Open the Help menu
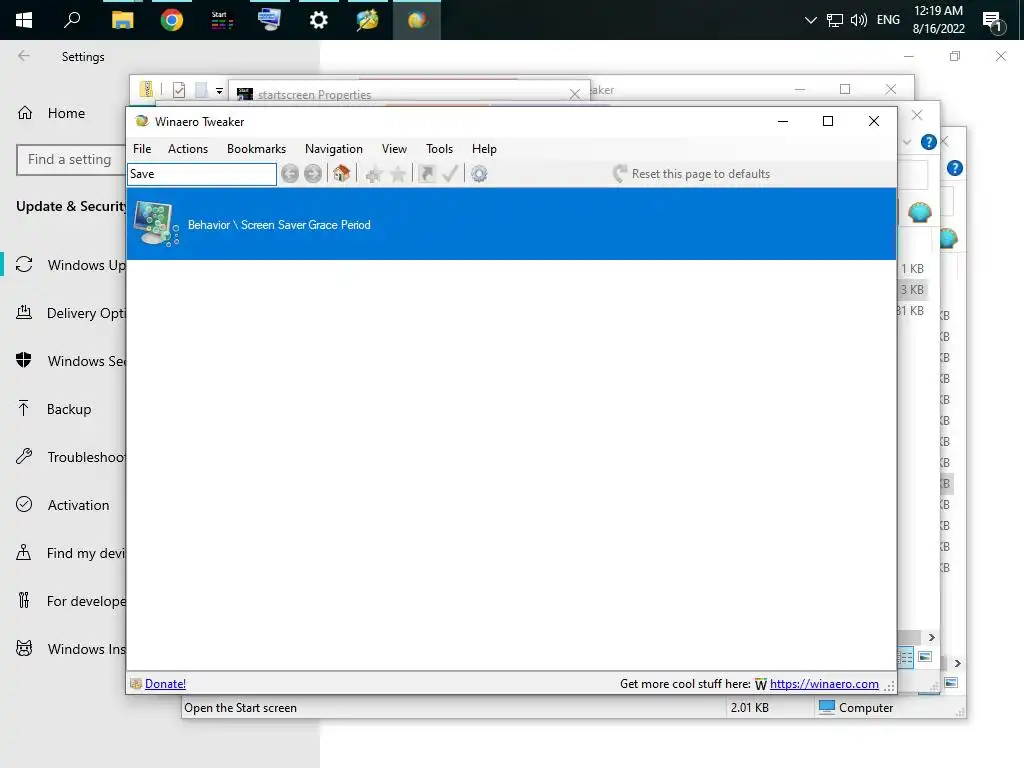Viewport: 1024px width, 768px height. tap(484, 149)
